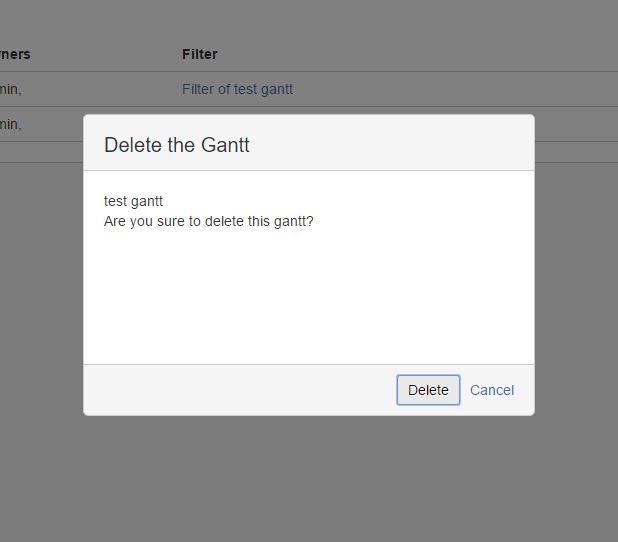Click the 'test gantt' name in dialog
Screen dimensions: 618x542
[x=133, y=201]
